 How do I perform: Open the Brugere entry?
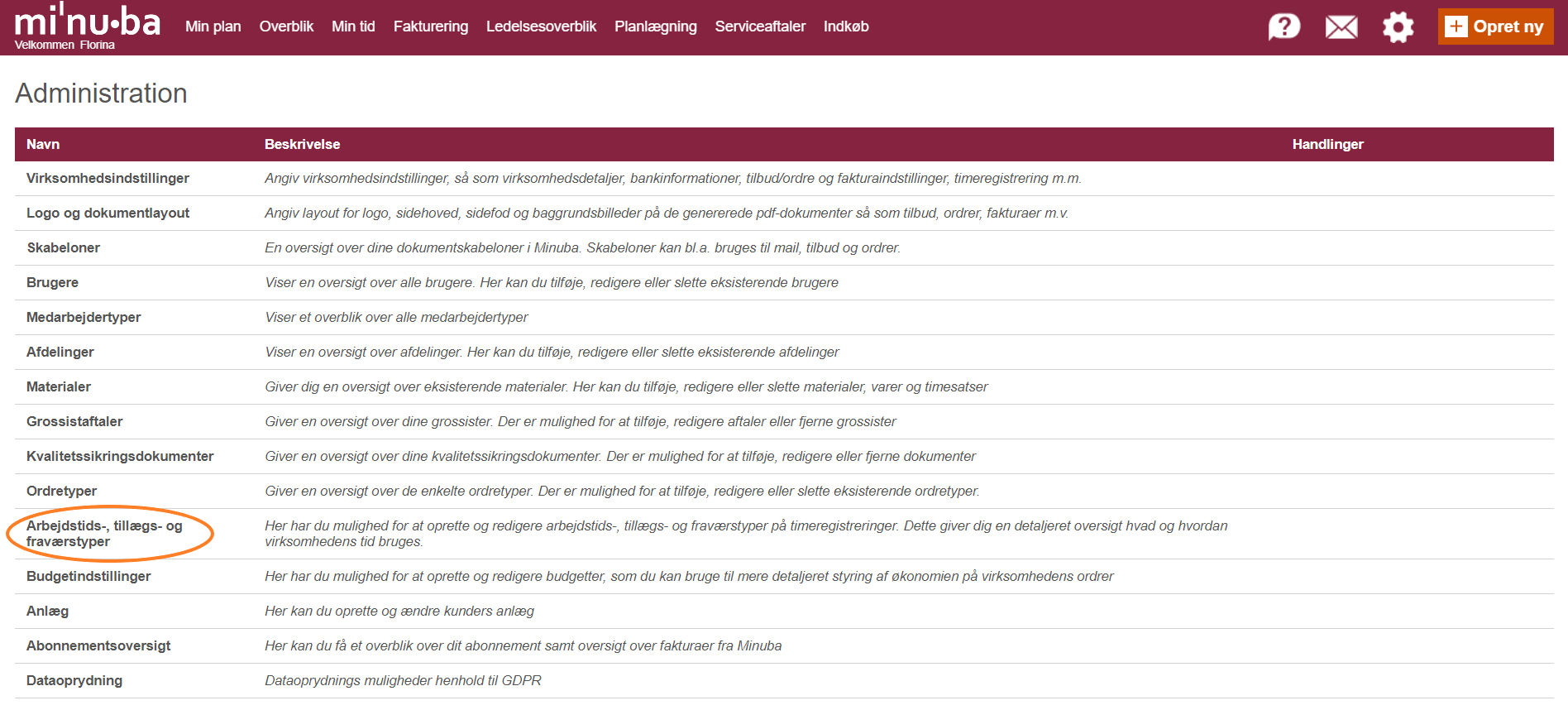click(x=52, y=282)
